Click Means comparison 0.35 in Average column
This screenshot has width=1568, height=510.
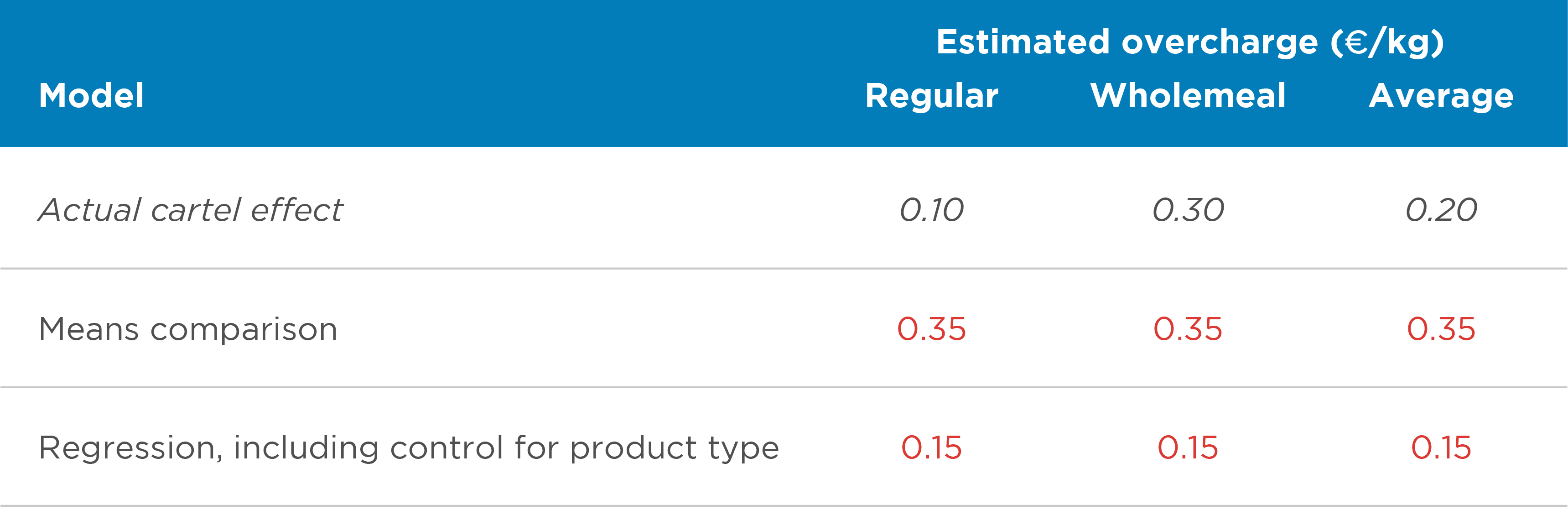pos(1441,329)
